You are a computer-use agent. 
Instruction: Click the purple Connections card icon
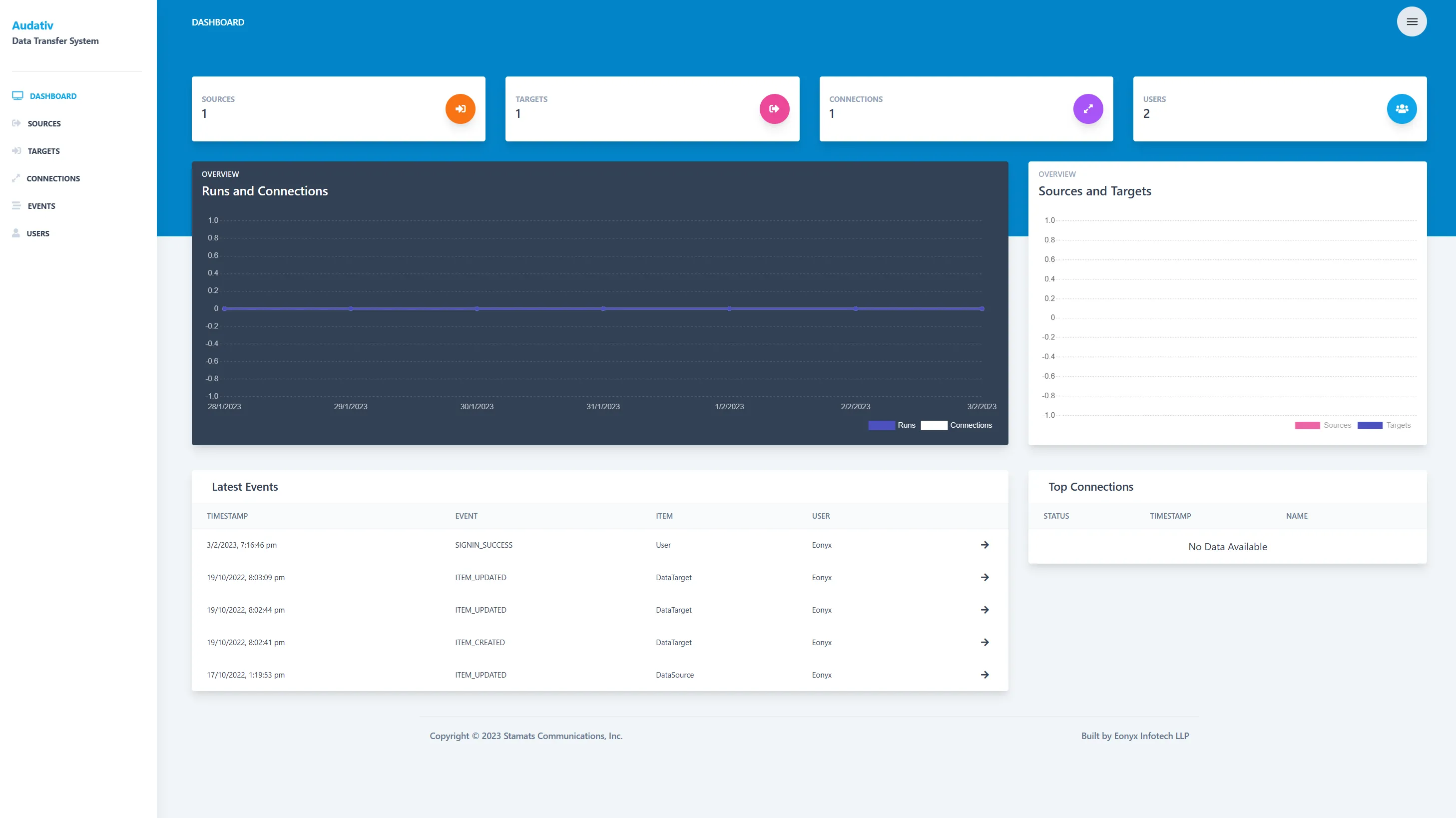[1087, 108]
